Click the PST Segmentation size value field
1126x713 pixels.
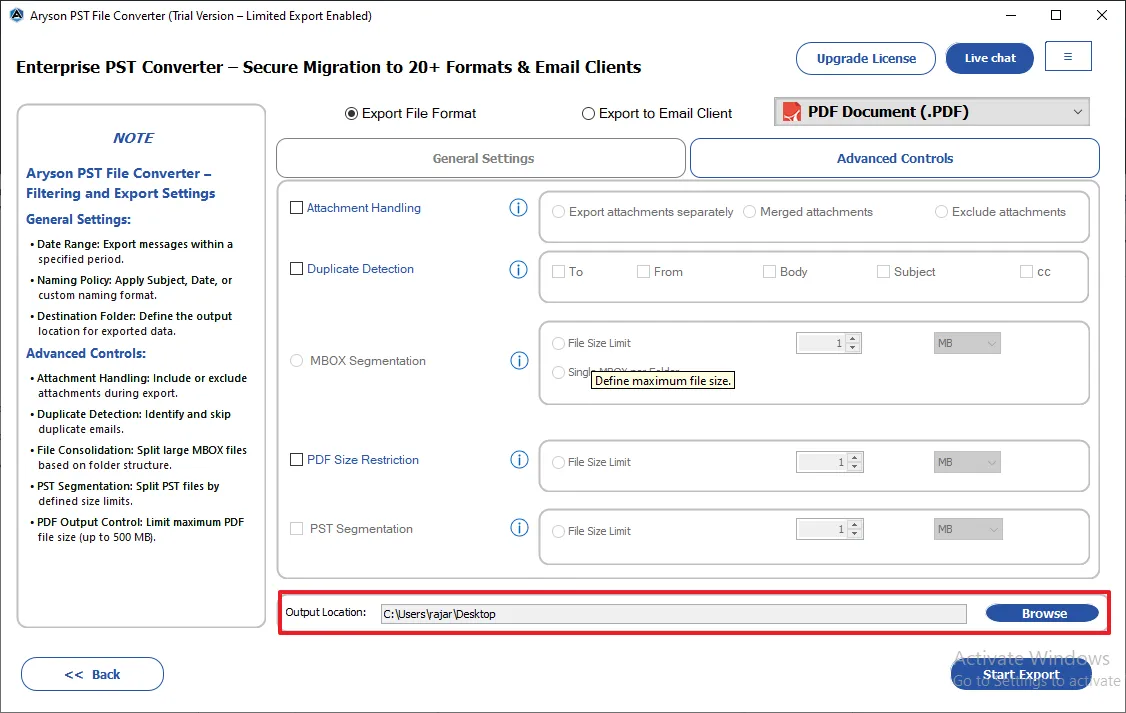(822, 529)
